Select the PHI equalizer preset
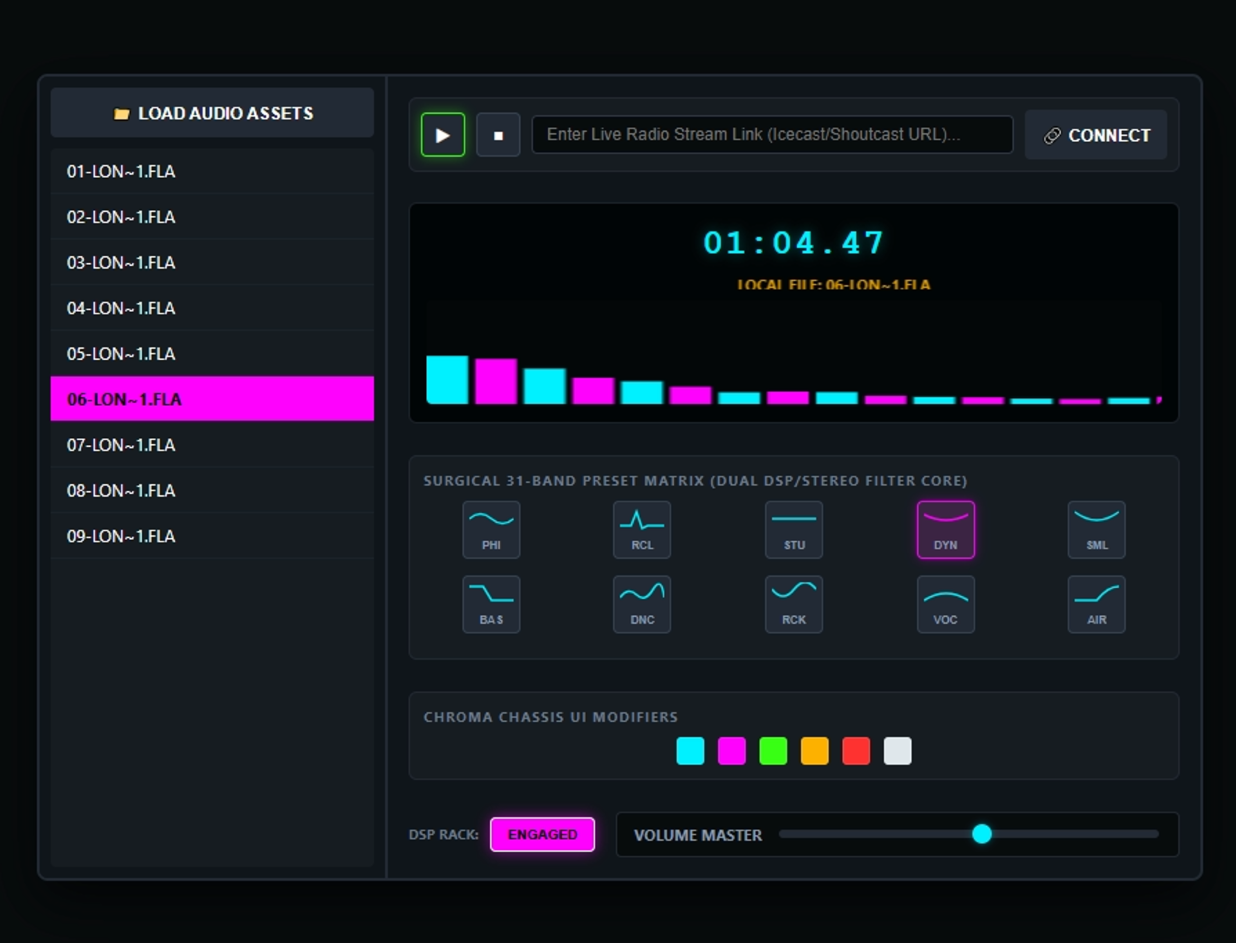This screenshot has height=943, width=1236. [x=491, y=529]
